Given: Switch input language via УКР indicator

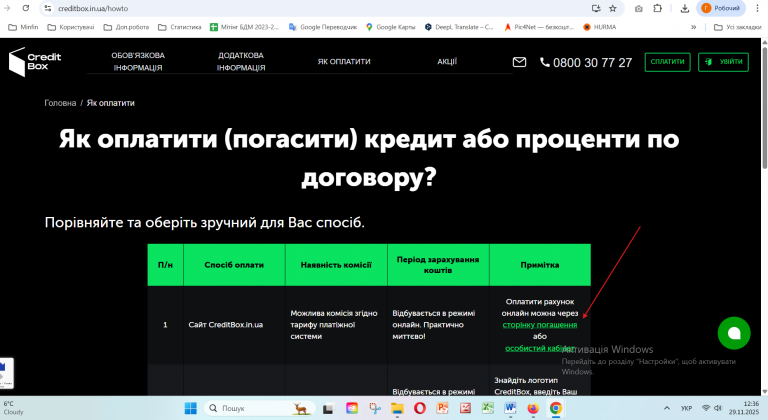Looking at the screenshot, I should click(686, 408).
